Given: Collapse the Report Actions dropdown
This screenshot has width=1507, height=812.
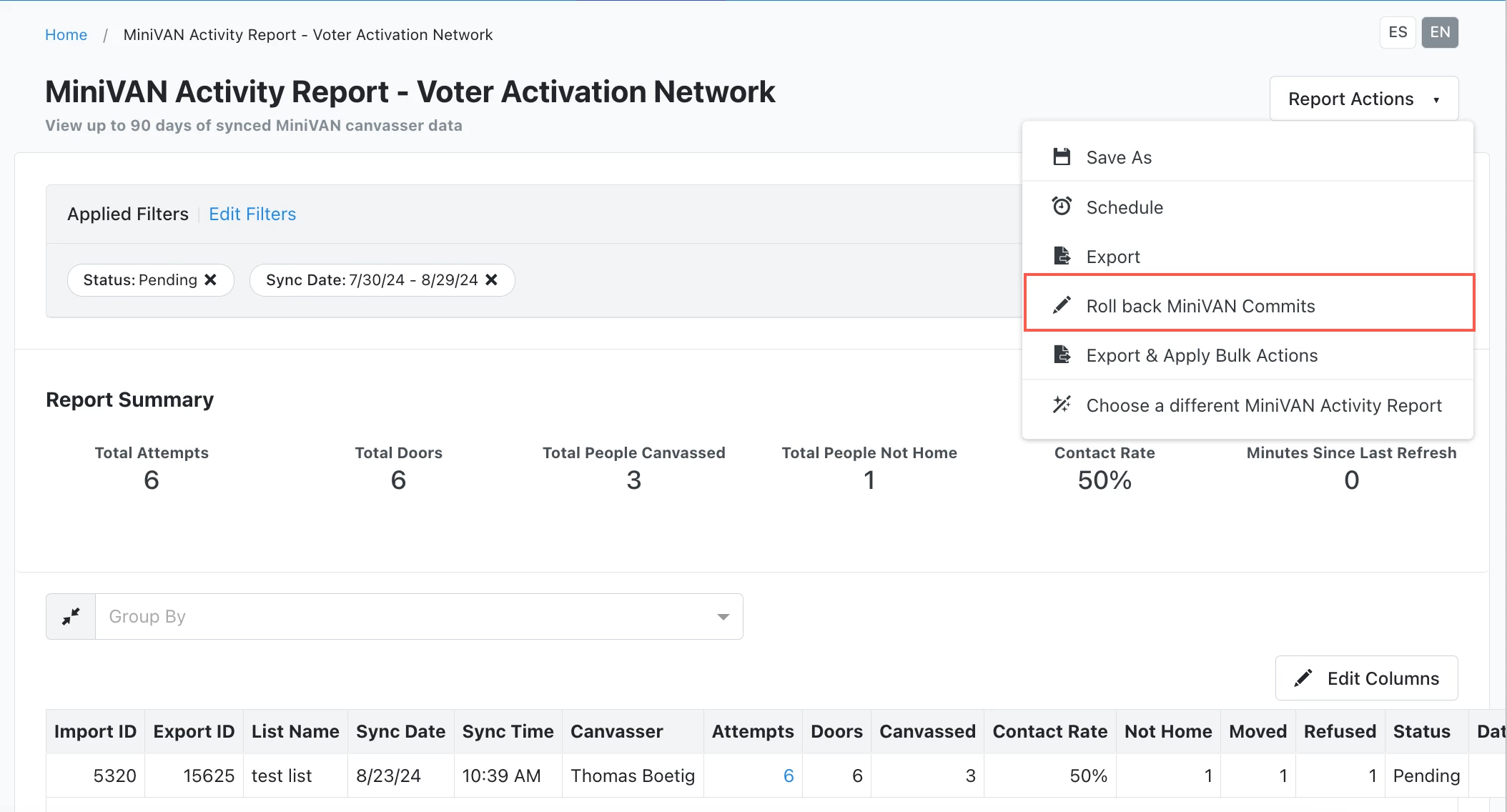Looking at the screenshot, I should (x=1363, y=99).
